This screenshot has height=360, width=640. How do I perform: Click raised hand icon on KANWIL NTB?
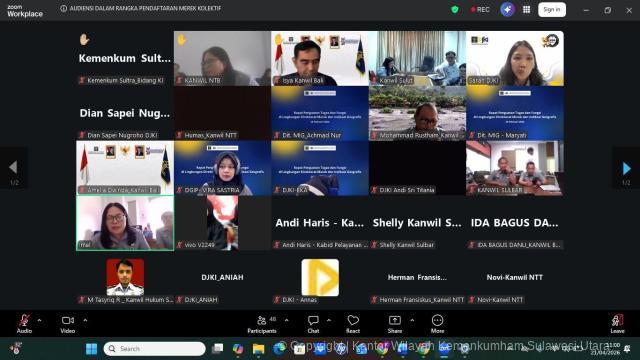[x=182, y=39]
